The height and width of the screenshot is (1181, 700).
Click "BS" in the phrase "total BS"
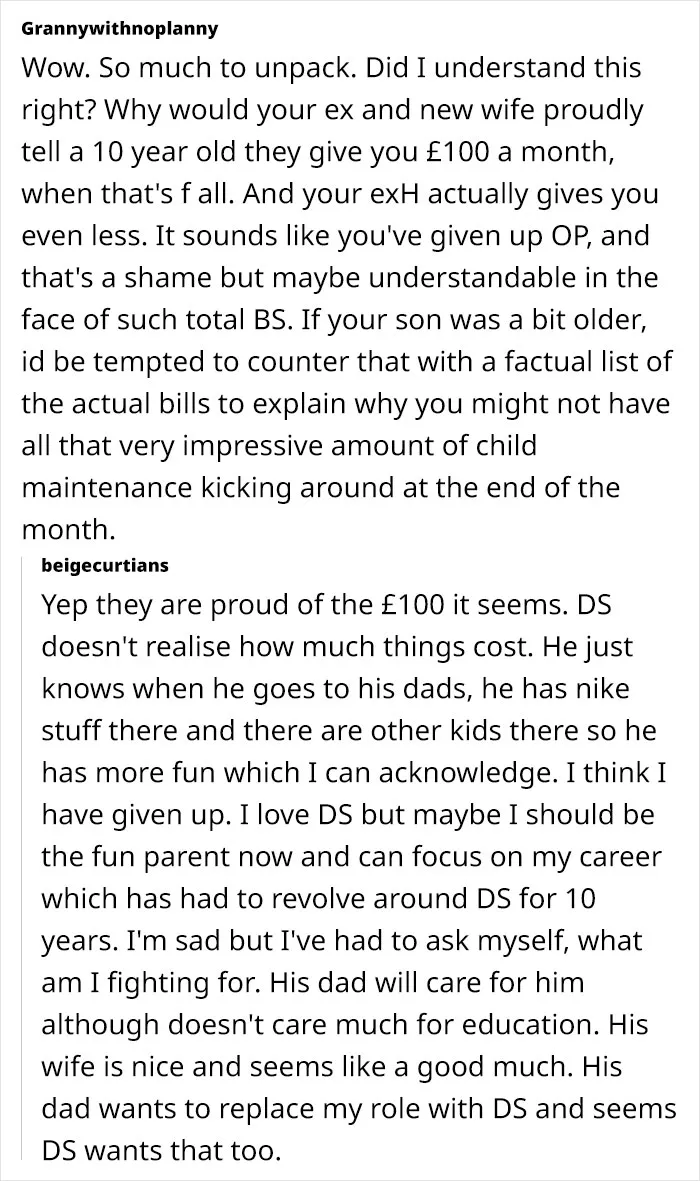coord(268,321)
